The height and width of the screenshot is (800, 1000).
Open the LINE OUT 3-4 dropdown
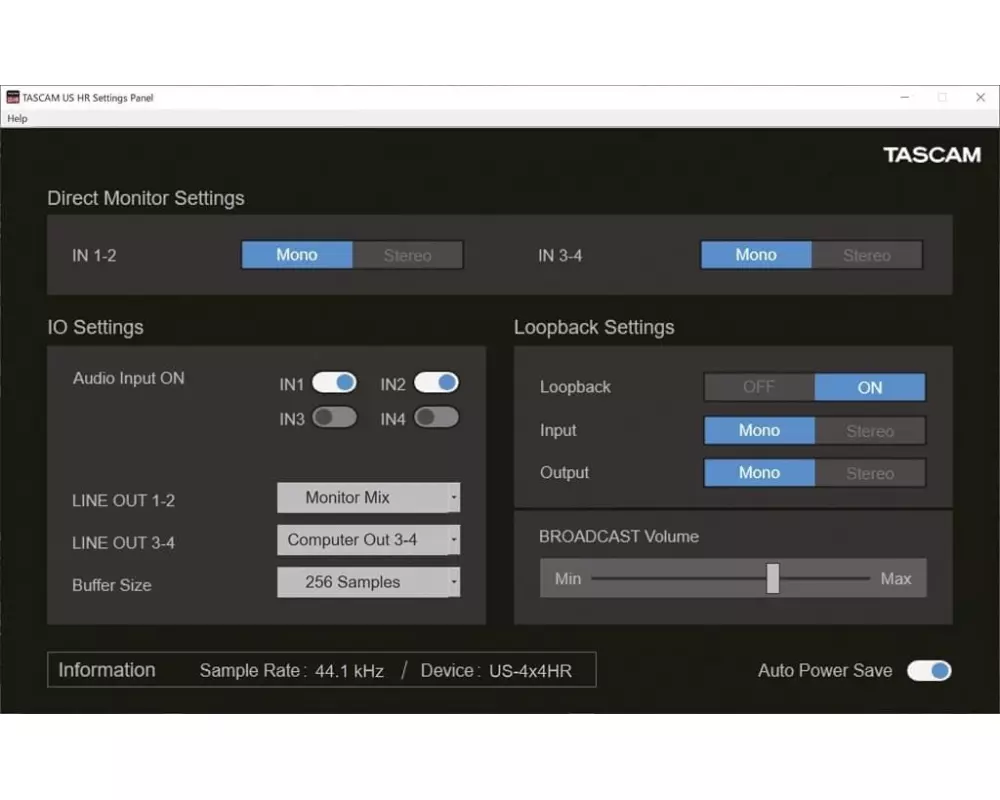(368, 540)
